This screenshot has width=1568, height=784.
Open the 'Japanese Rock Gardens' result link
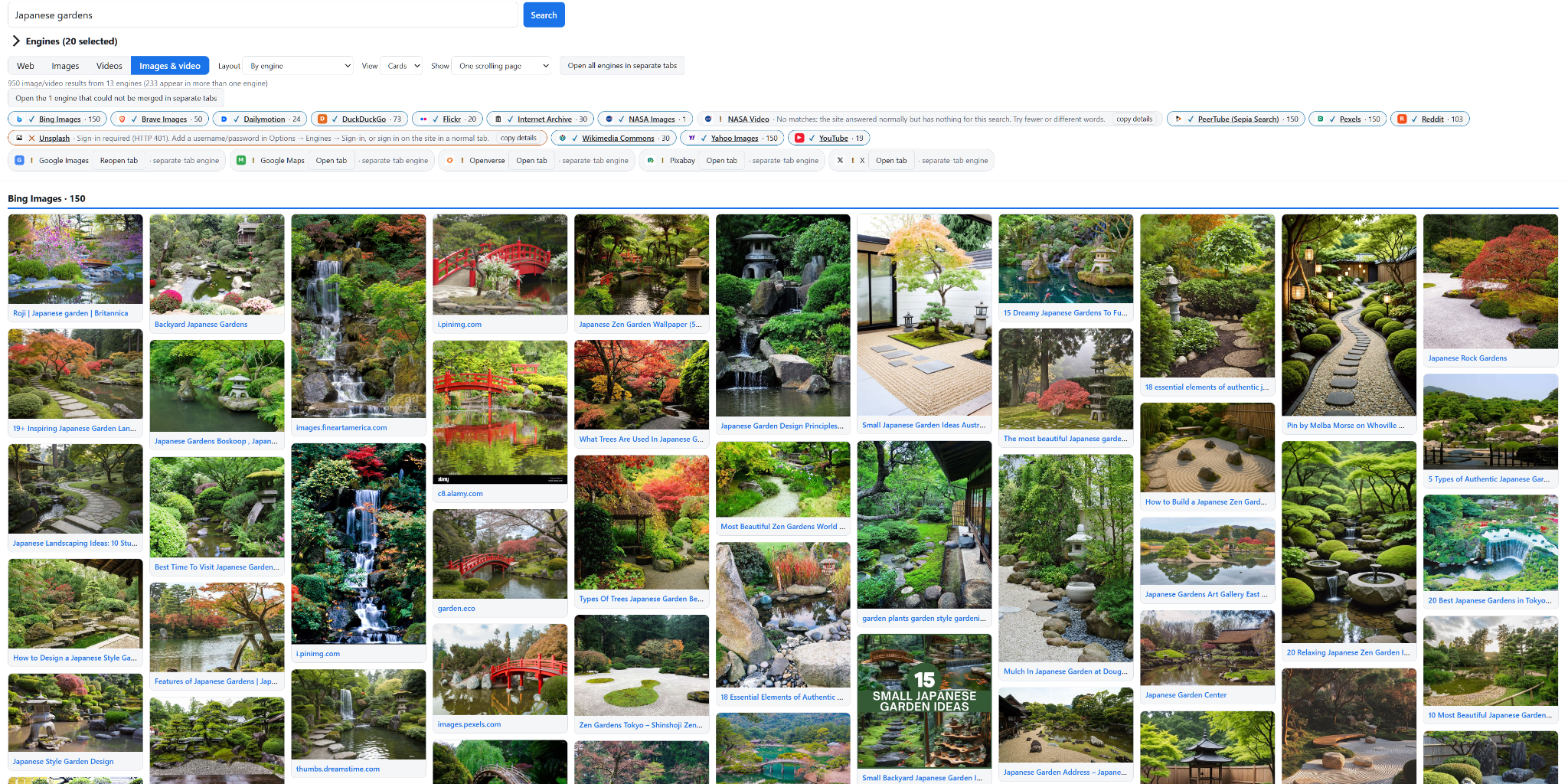(1467, 358)
